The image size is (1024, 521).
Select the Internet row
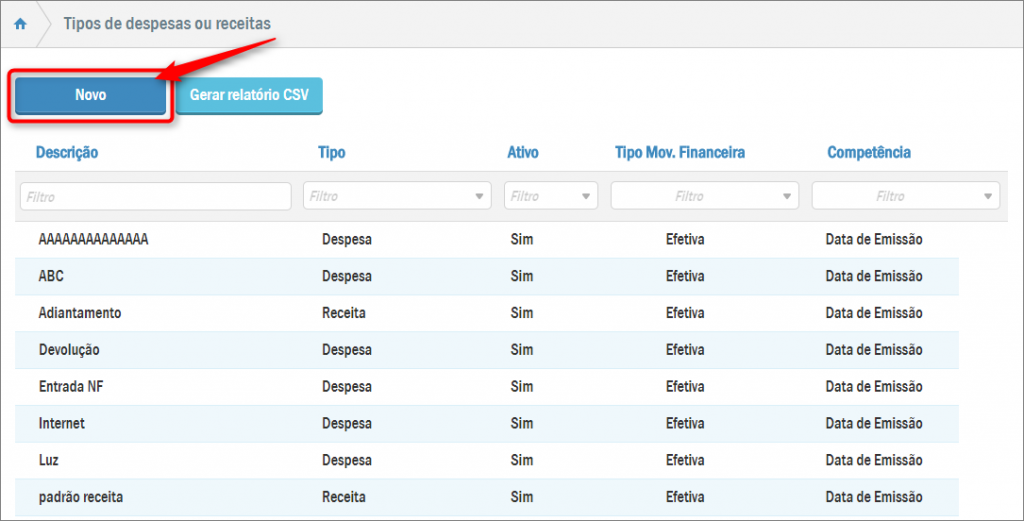point(62,423)
